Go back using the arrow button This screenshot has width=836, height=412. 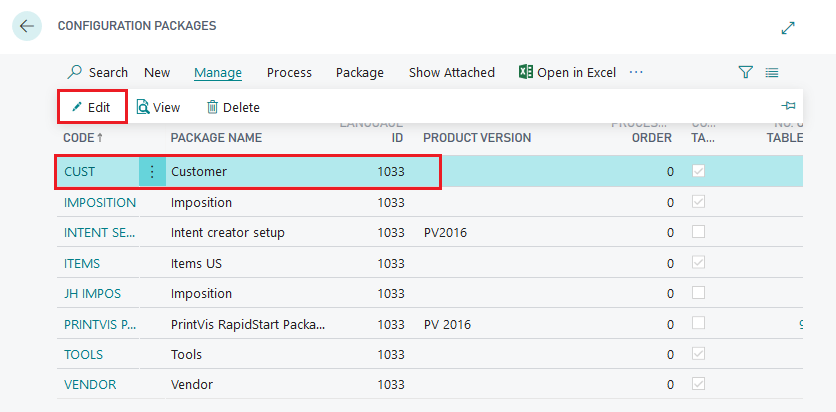coord(27,26)
